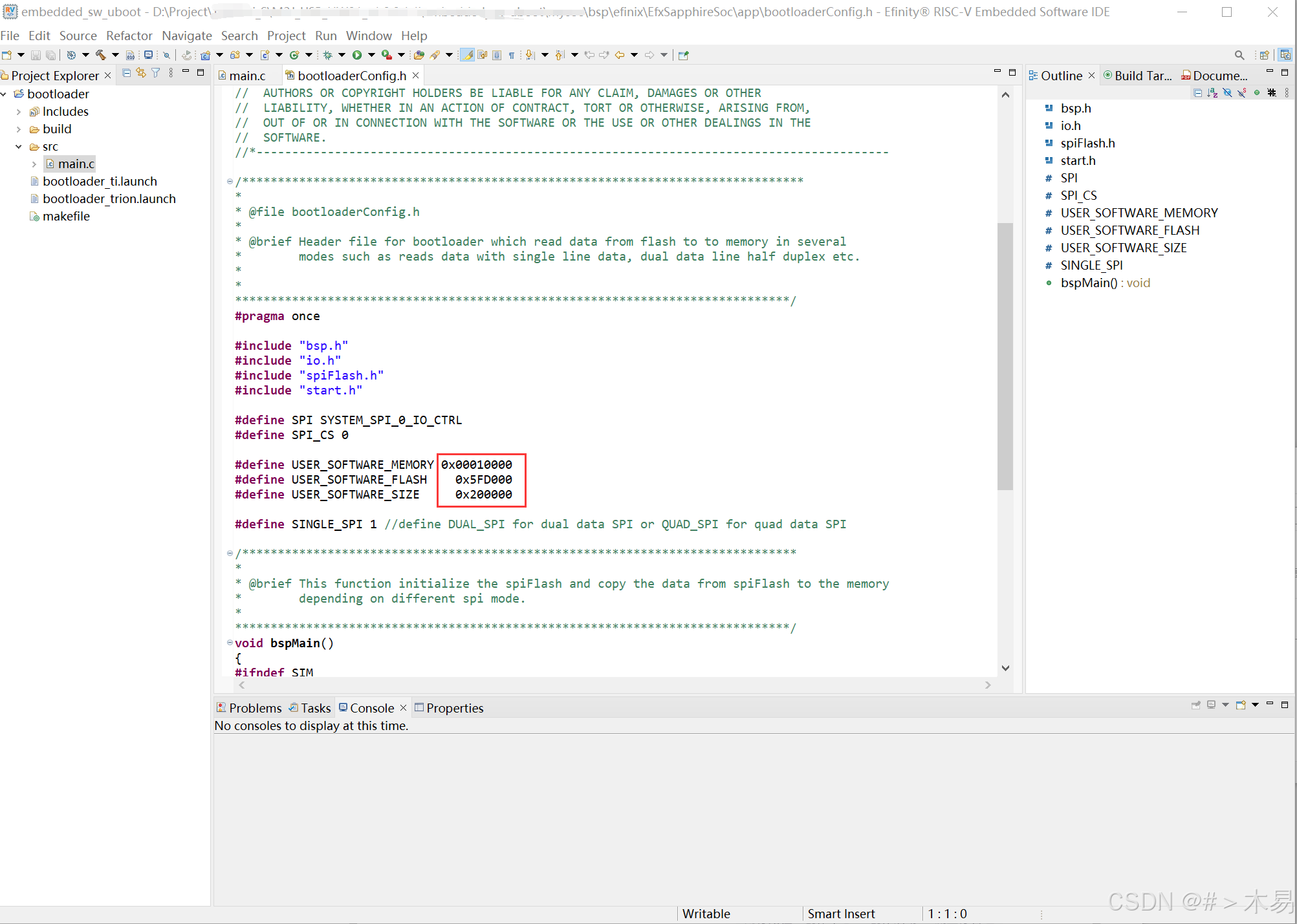
Task: Click the editor vertical scrollbar thumb
Action: coord(1005,356)
